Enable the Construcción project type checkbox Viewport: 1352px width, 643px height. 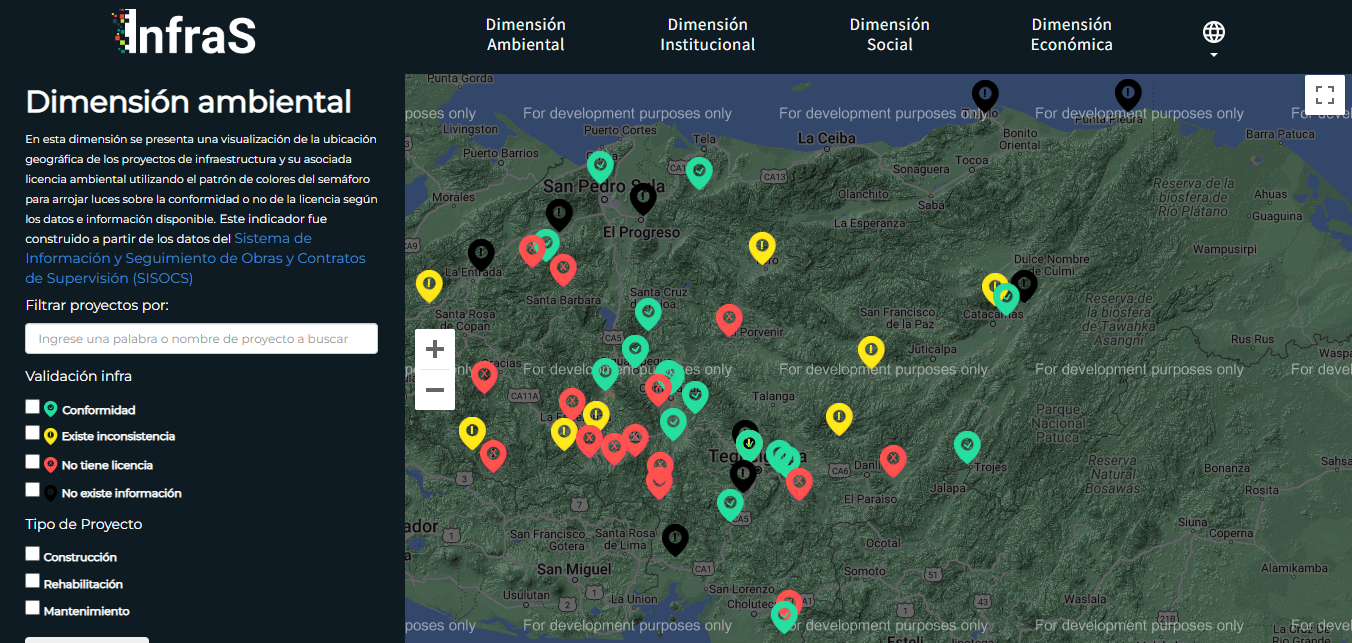point(33,555)
